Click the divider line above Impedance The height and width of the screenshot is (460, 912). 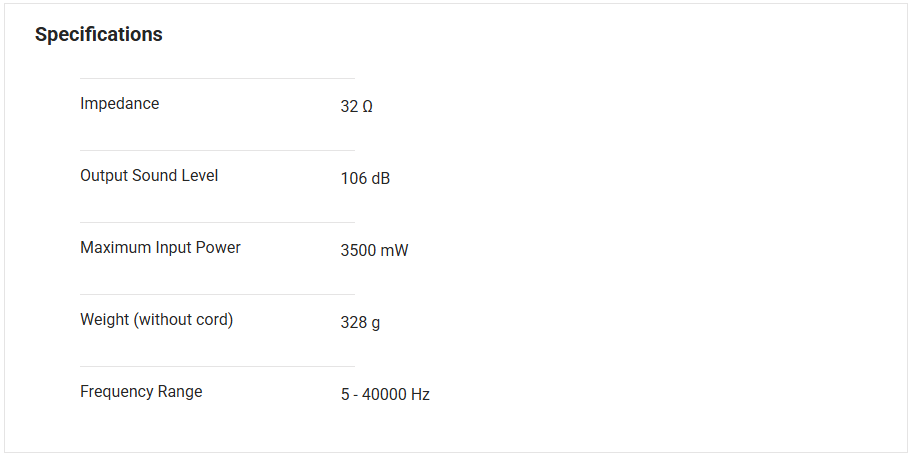[x=217, y=78]
